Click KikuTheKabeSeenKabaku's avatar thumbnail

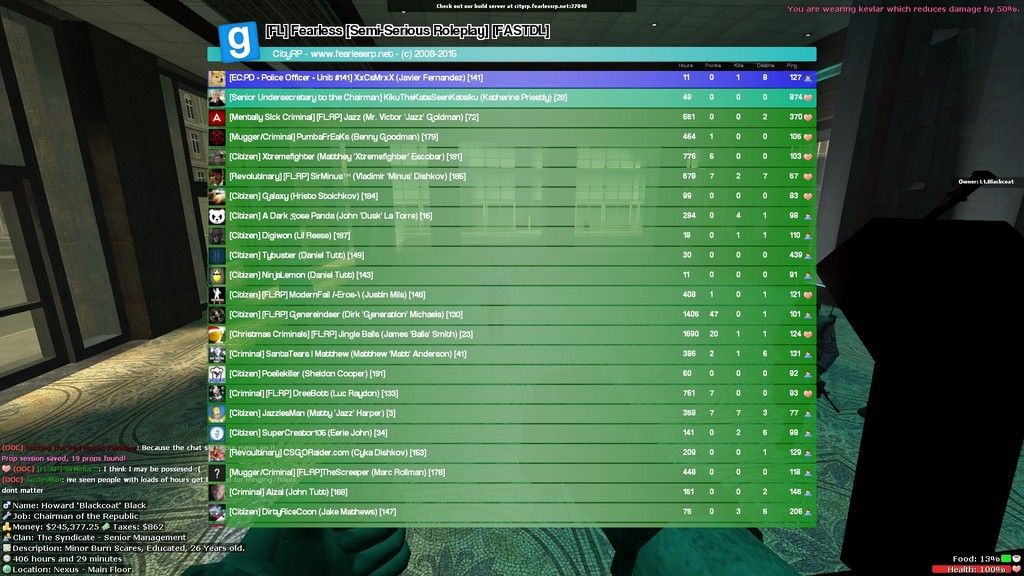point(217,98)
